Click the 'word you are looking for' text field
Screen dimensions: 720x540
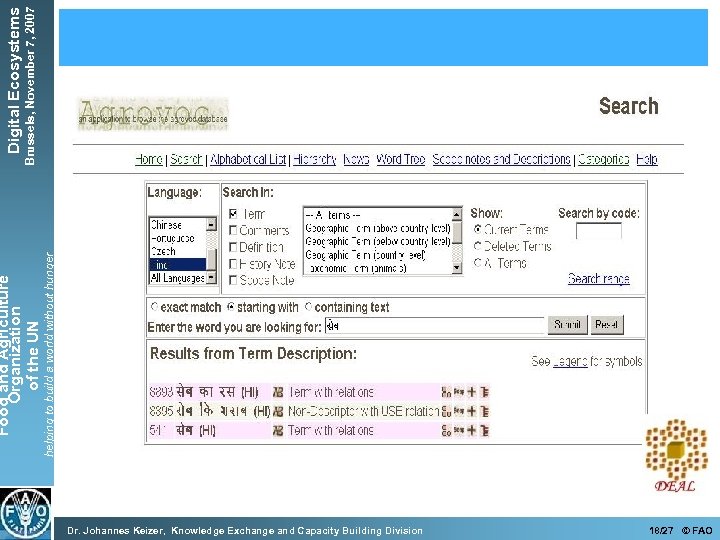coord(434,326)
